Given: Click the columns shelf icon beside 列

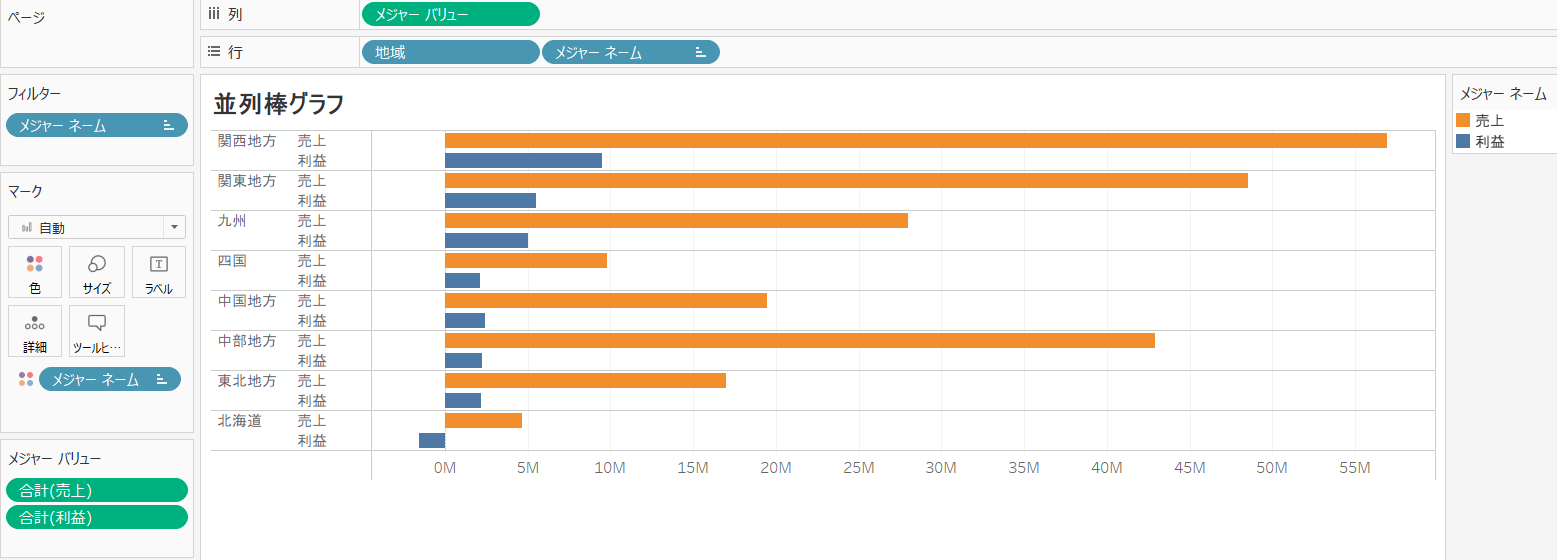Looking at the screenshot, I should (x=214, y=14).
